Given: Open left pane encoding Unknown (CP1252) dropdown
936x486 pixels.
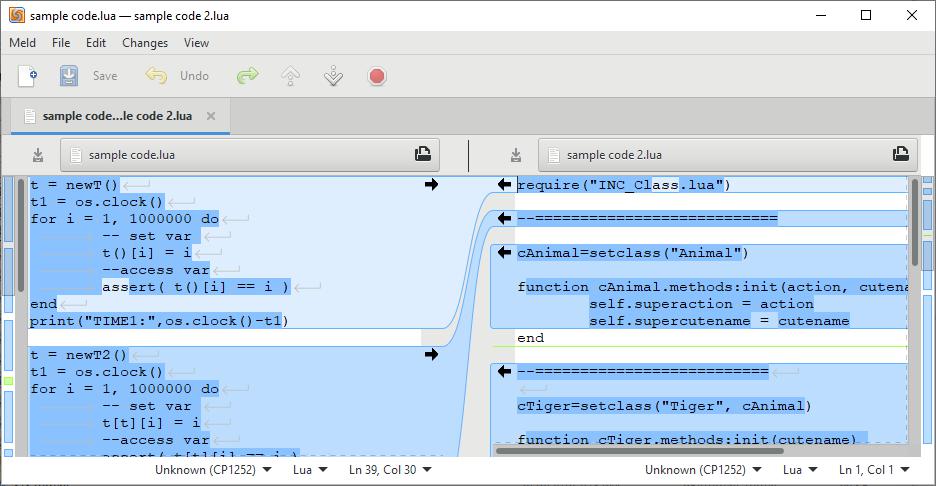Looking at the screenshot, I should (x=213, y=470).
